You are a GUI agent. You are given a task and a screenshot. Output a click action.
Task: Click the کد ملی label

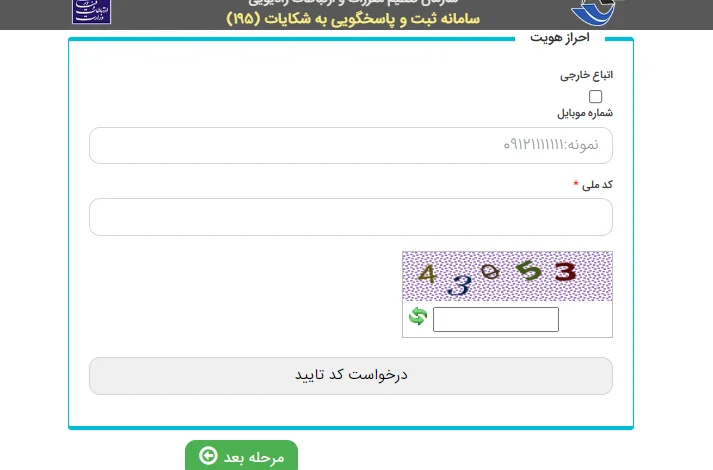point(597,185)
